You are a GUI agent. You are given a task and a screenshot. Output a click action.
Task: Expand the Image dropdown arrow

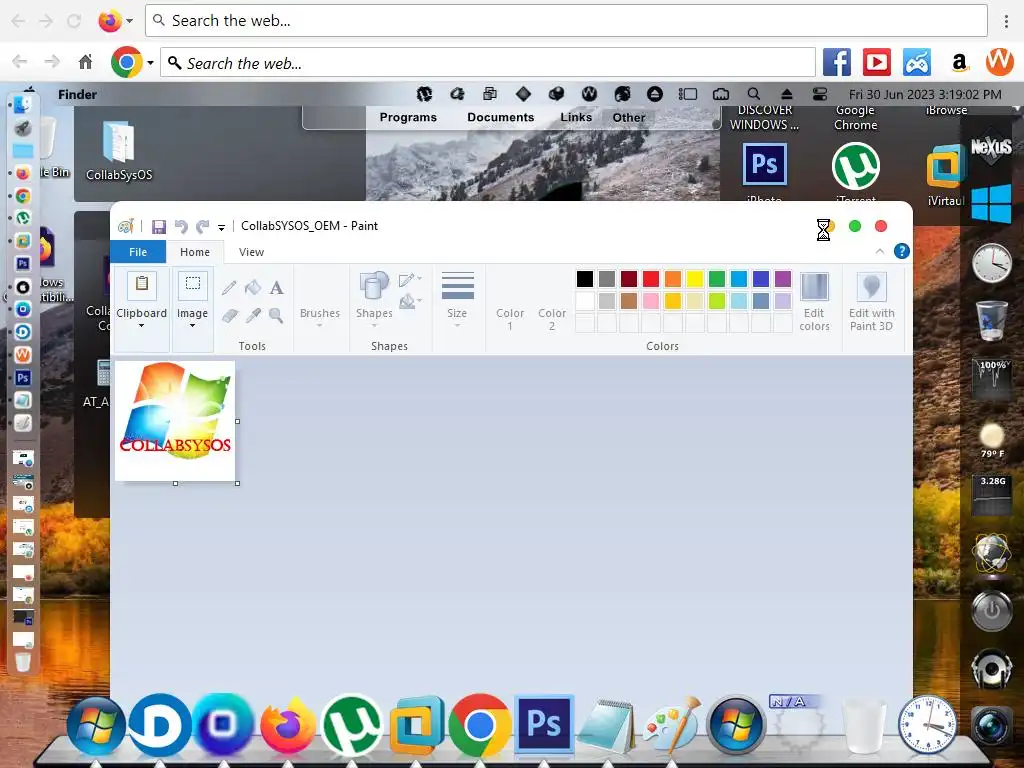pos(192,325)
